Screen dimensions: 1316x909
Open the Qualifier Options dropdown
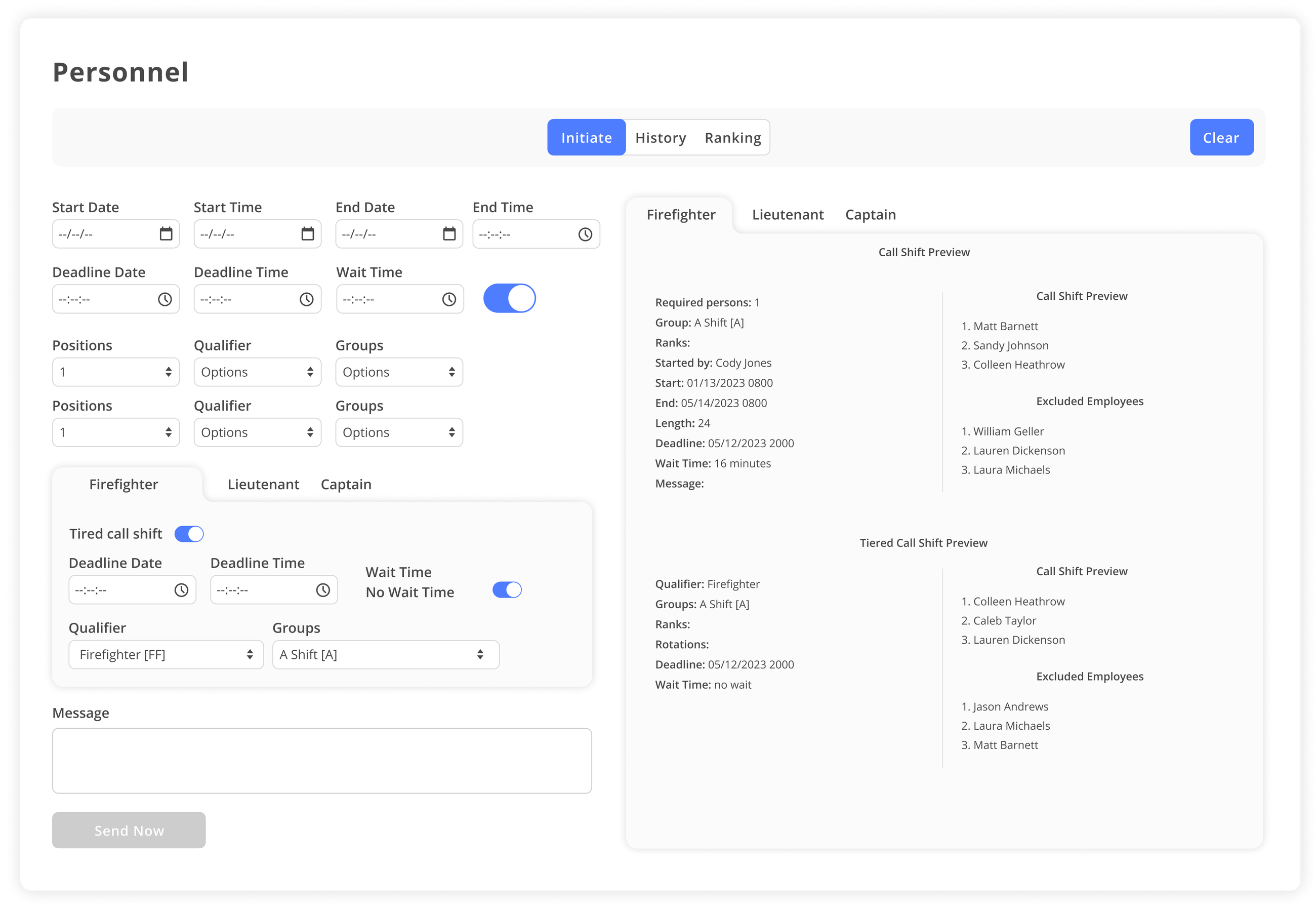click(x=257, y=372)
